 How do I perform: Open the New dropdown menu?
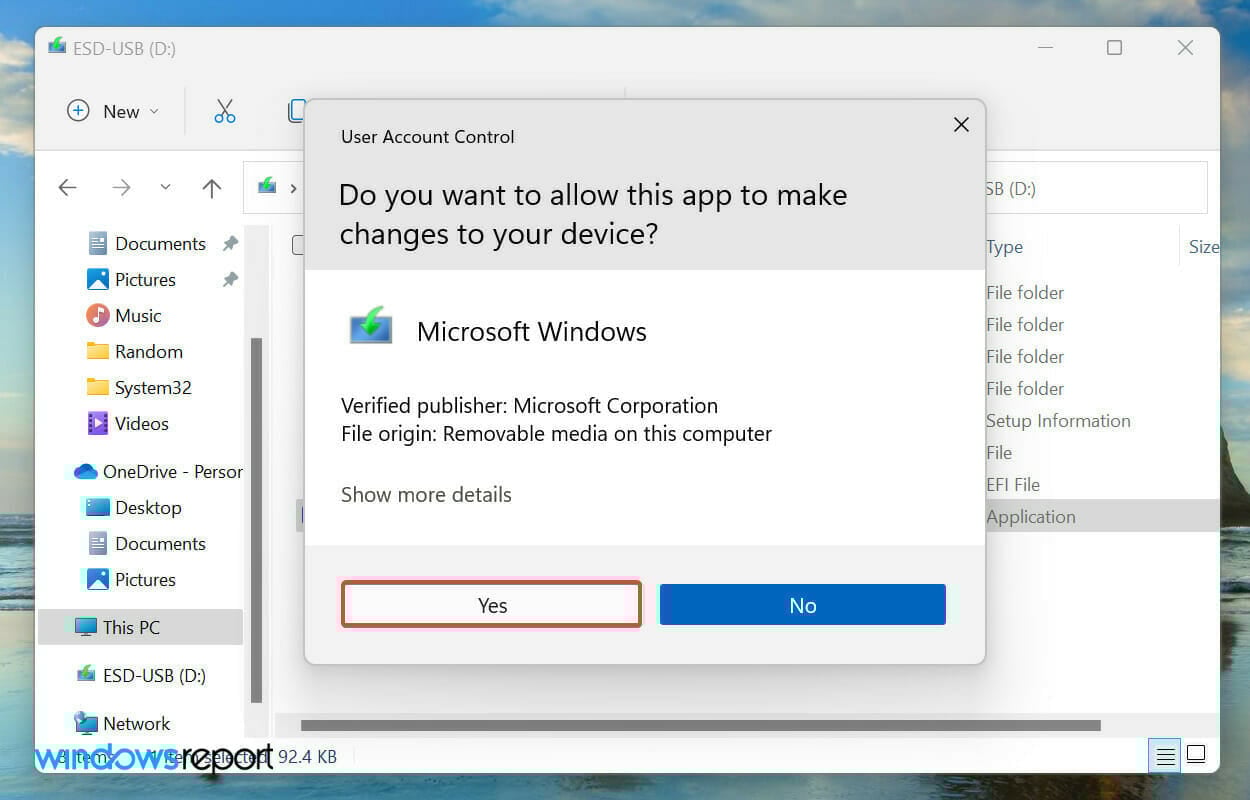113,111
